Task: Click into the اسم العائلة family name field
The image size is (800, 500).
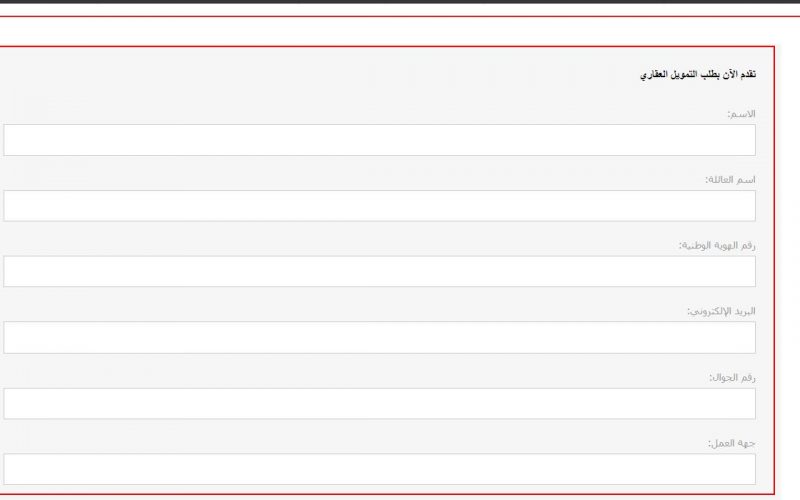Action: (380, 206)
